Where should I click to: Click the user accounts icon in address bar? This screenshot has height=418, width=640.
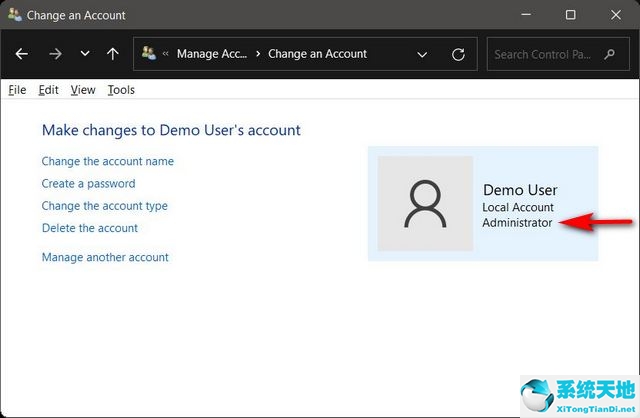tap(149, 53)
